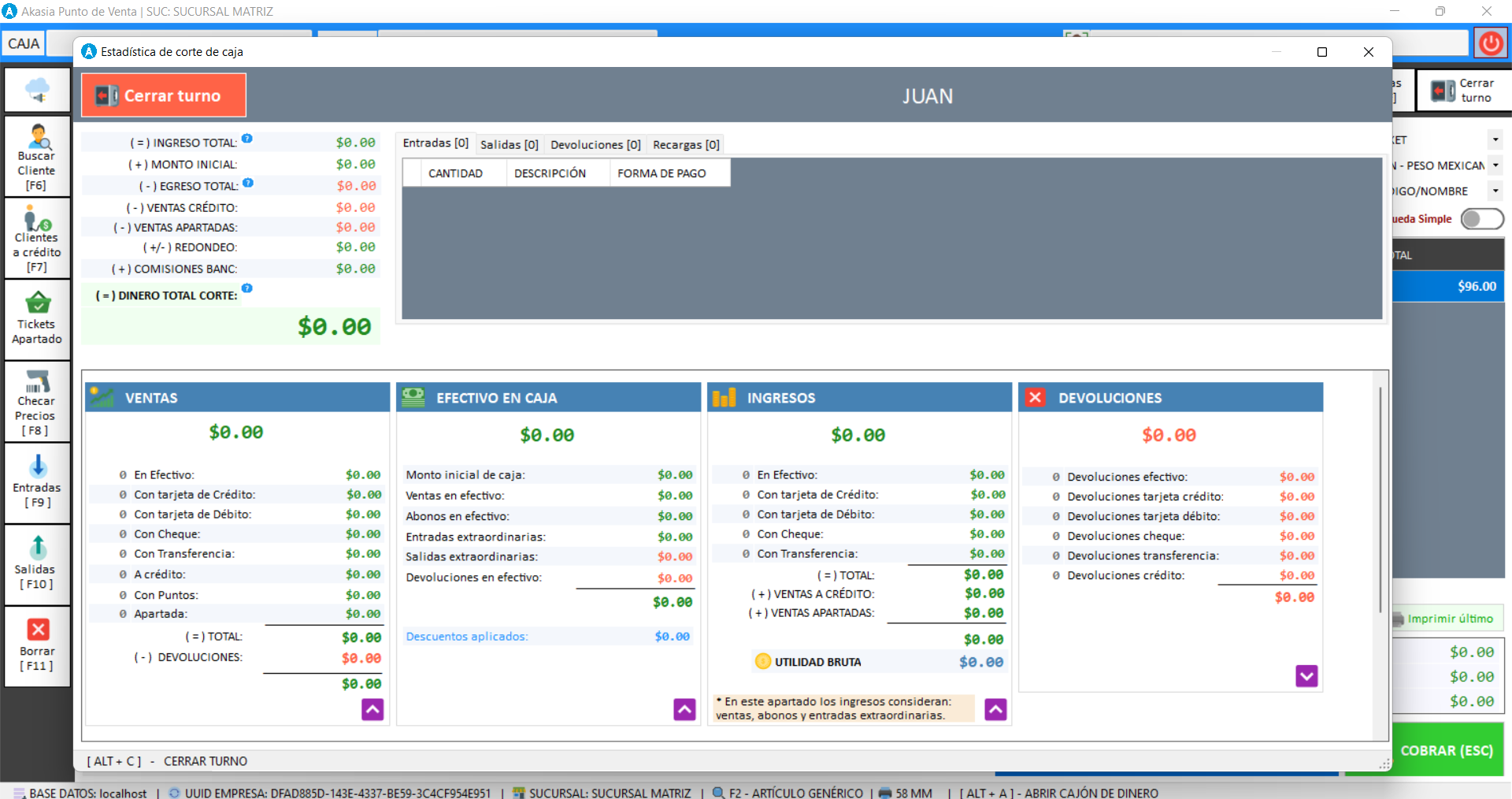This screenshot has height=799, width=1512.
Task: Click the green COBRAR (ESC) button
Action: (1446, 750)
